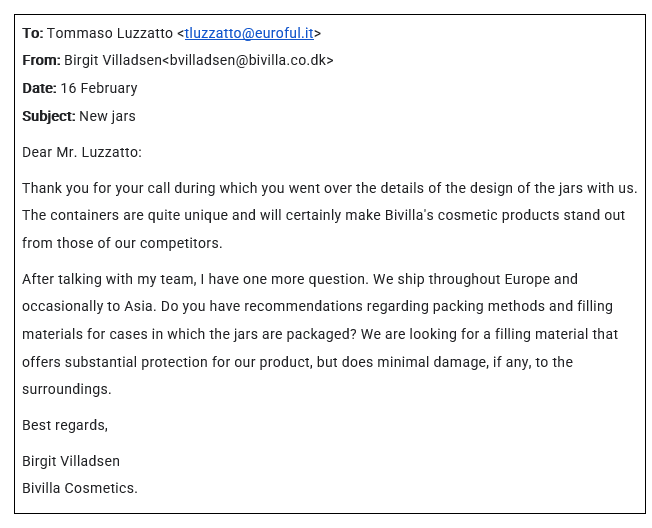Click the greeting "Dear Mr. Luzzatto:"

pos(82,152)
